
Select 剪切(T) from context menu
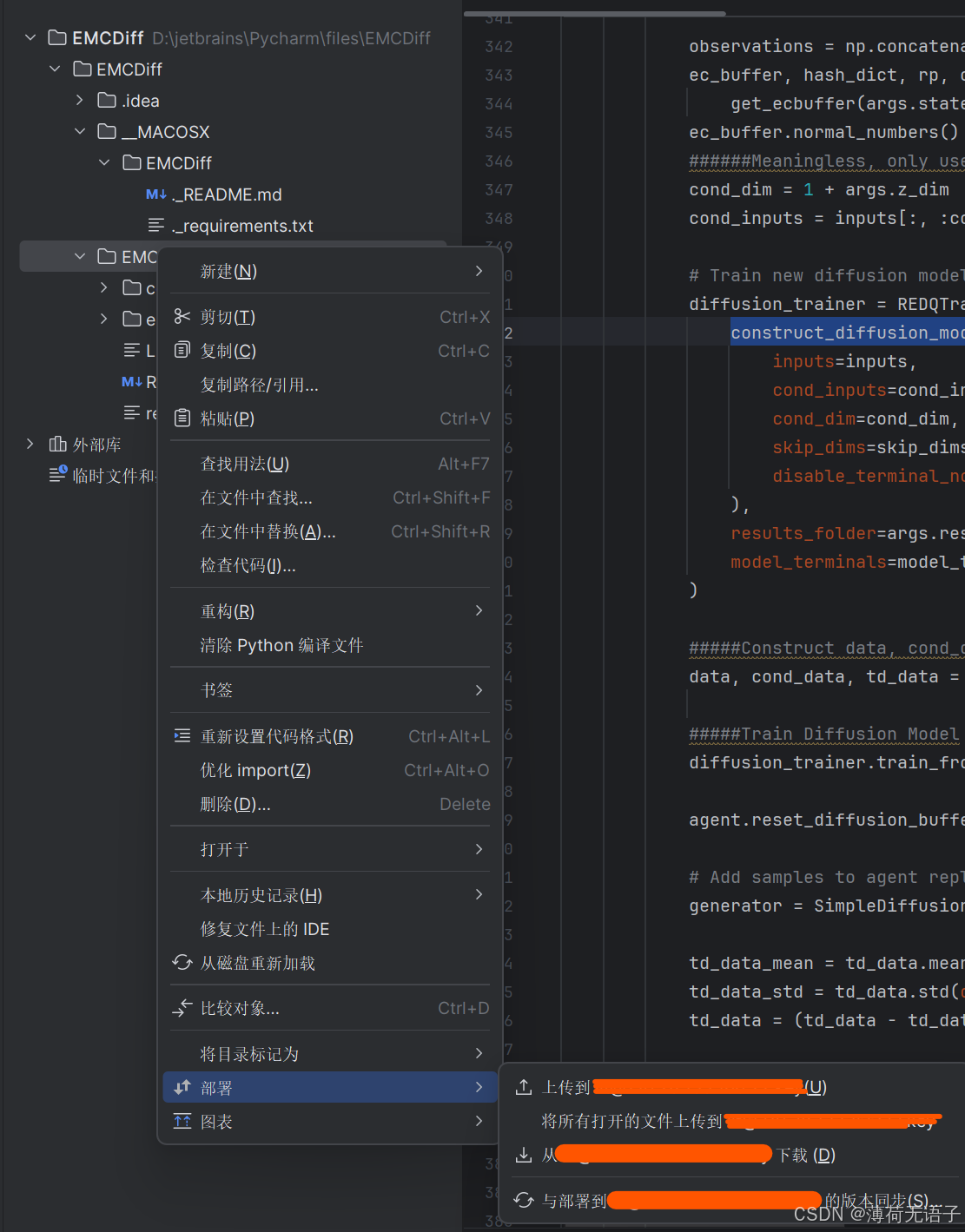(330, 317)
